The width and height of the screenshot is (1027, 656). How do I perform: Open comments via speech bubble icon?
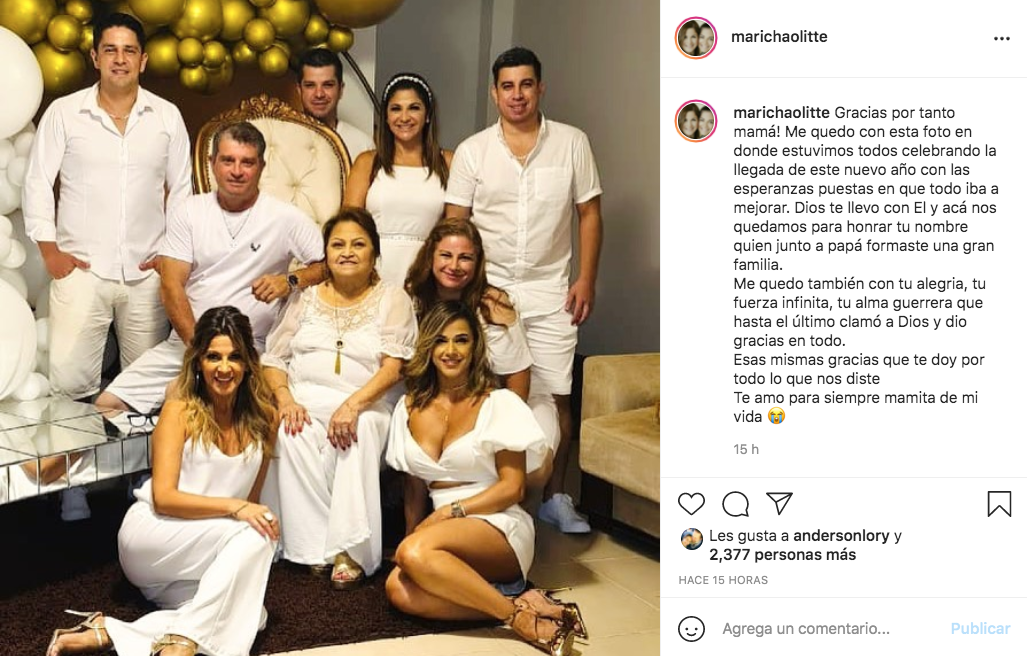[736, 503]
